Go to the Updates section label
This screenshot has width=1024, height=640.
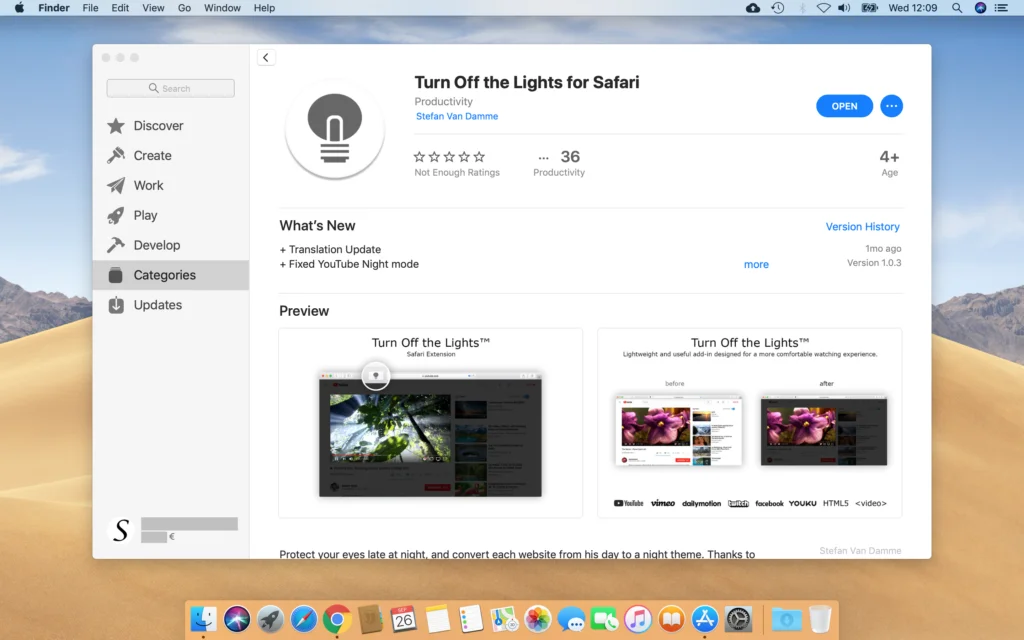pyautogui.click(x=157, y=305)
